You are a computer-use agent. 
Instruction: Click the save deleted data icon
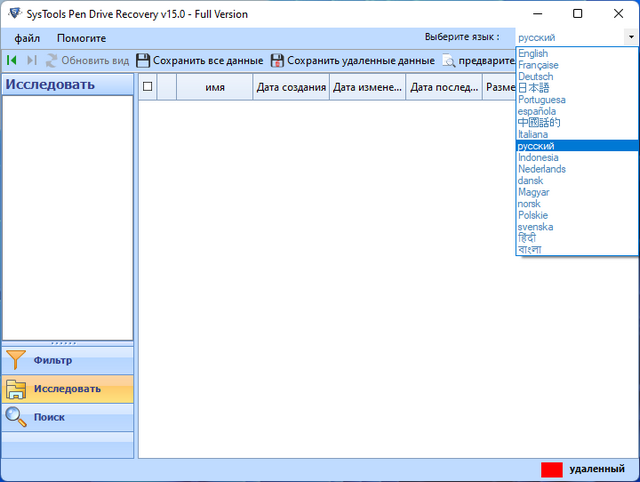point(277,61)
